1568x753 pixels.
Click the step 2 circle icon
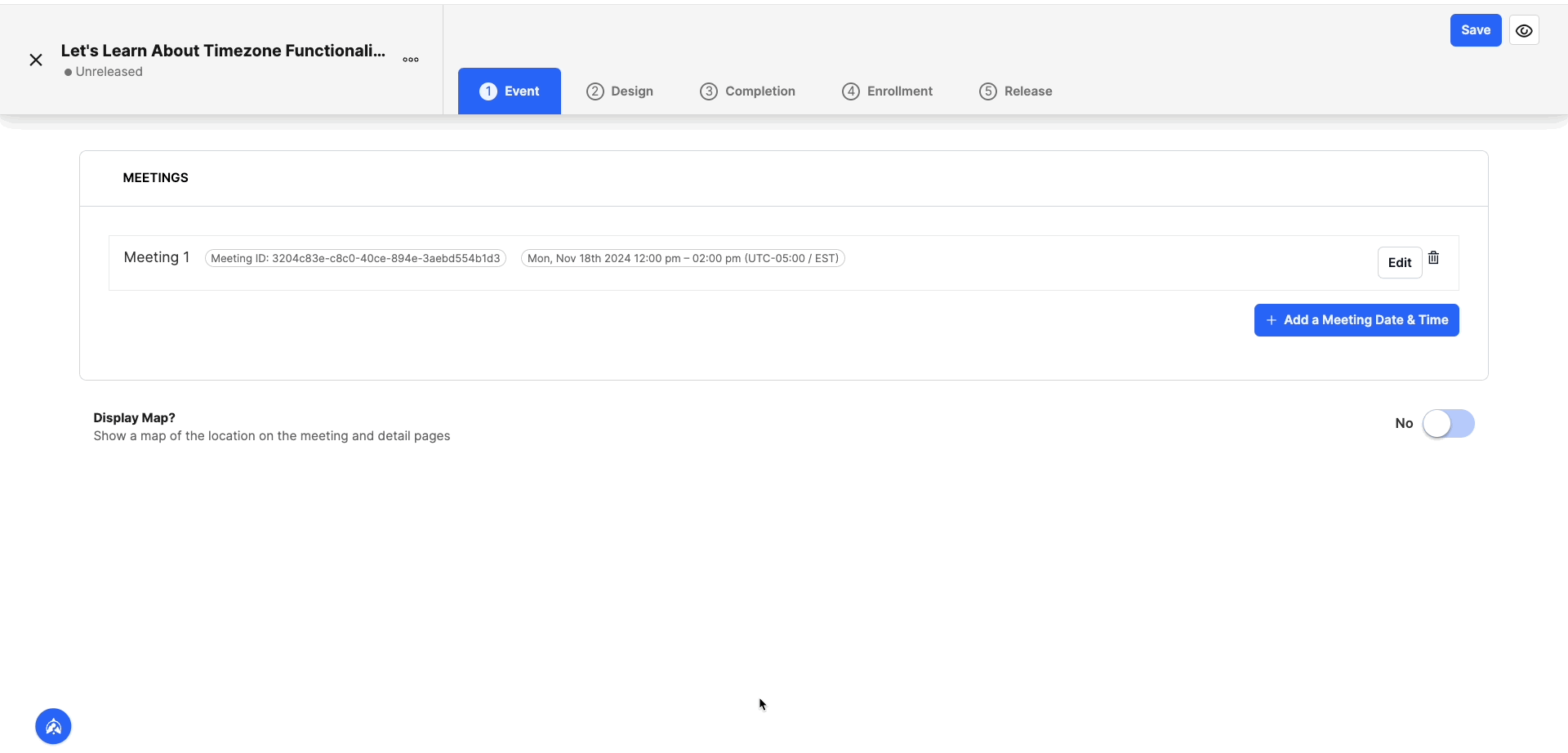click(595, 91)
